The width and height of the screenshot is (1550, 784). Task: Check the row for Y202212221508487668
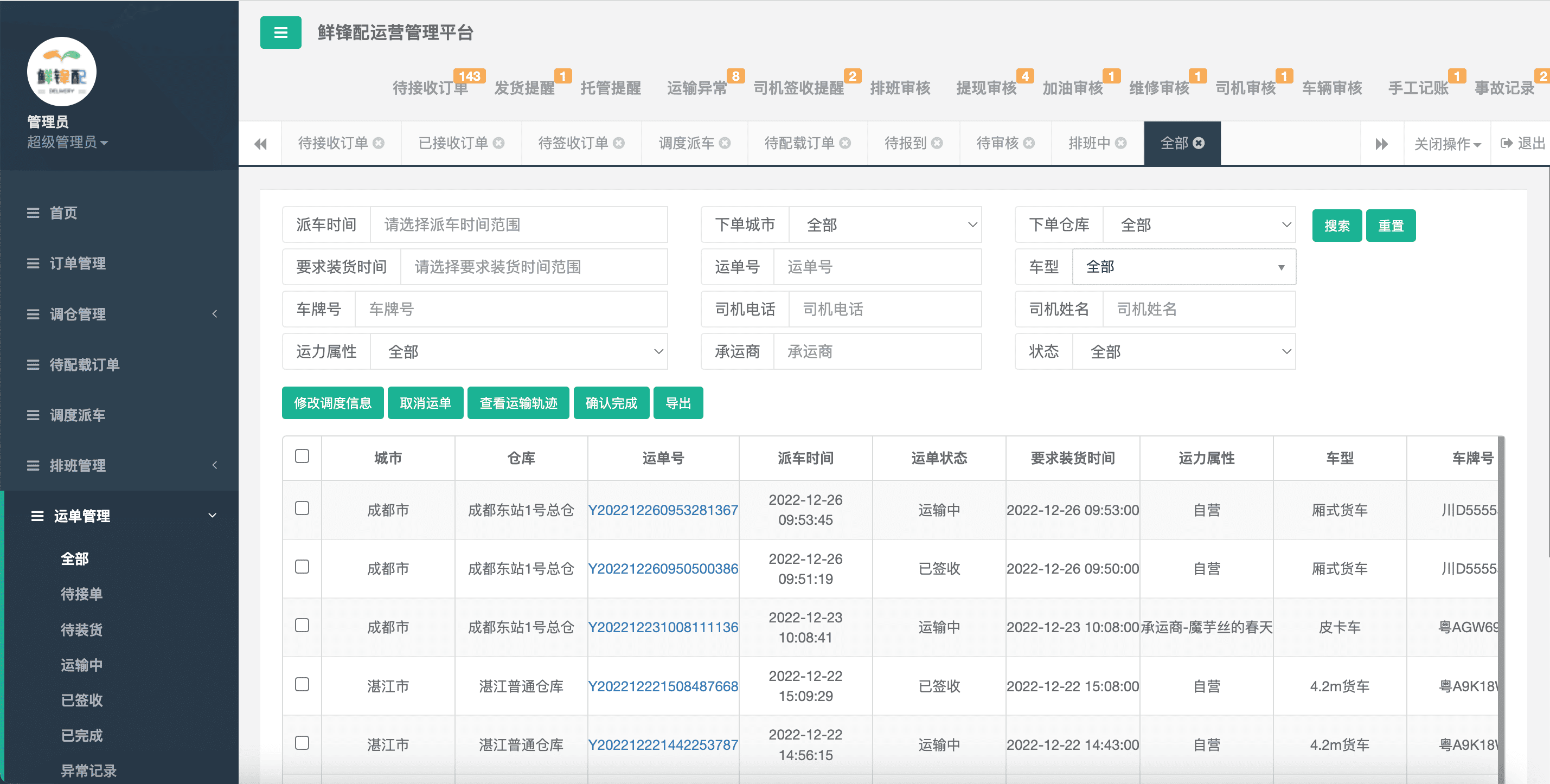click(x=302, y=684)
